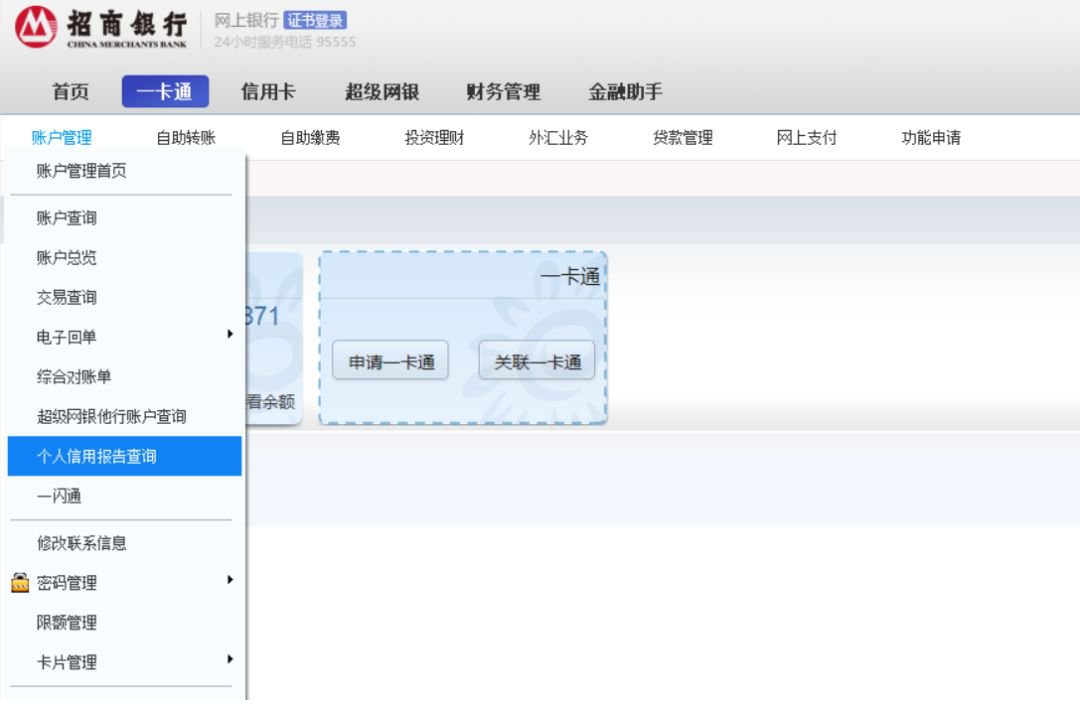Choose 交易查询 from the account menu
This screenshot has height=709, width=1080.
point(67,297)
